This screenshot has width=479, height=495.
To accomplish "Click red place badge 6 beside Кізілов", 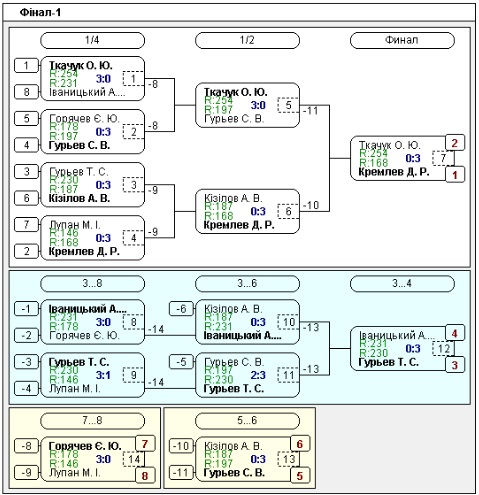I will click(300, 444).
